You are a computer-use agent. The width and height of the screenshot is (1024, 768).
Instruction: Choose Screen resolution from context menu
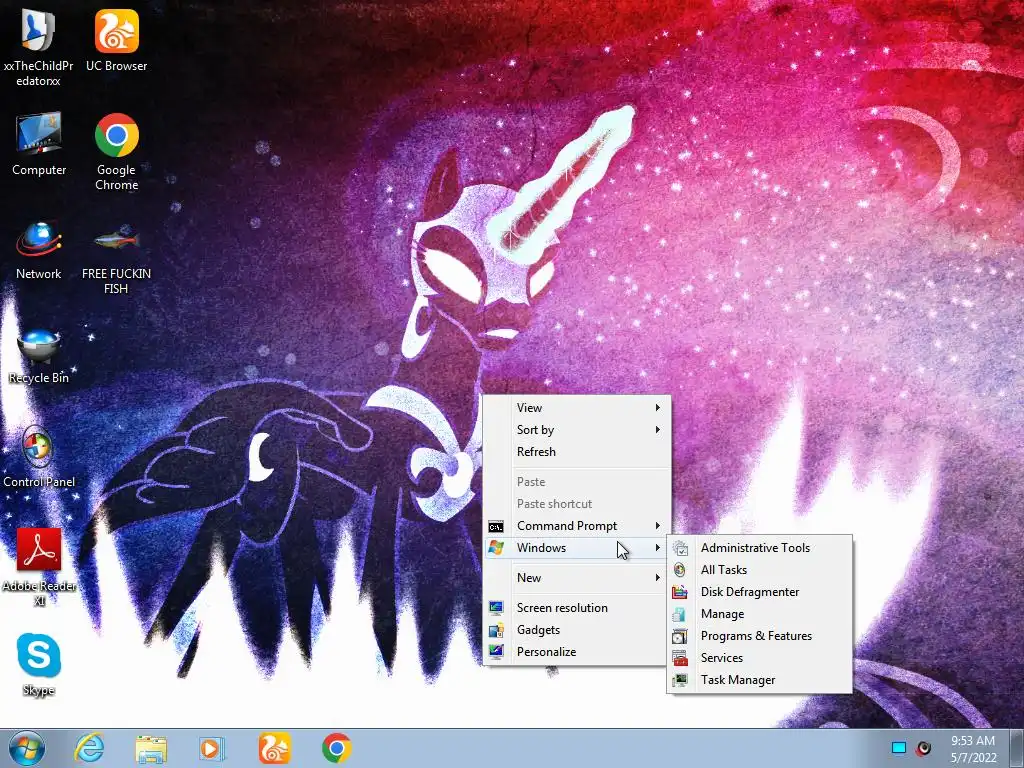point(577,608)
